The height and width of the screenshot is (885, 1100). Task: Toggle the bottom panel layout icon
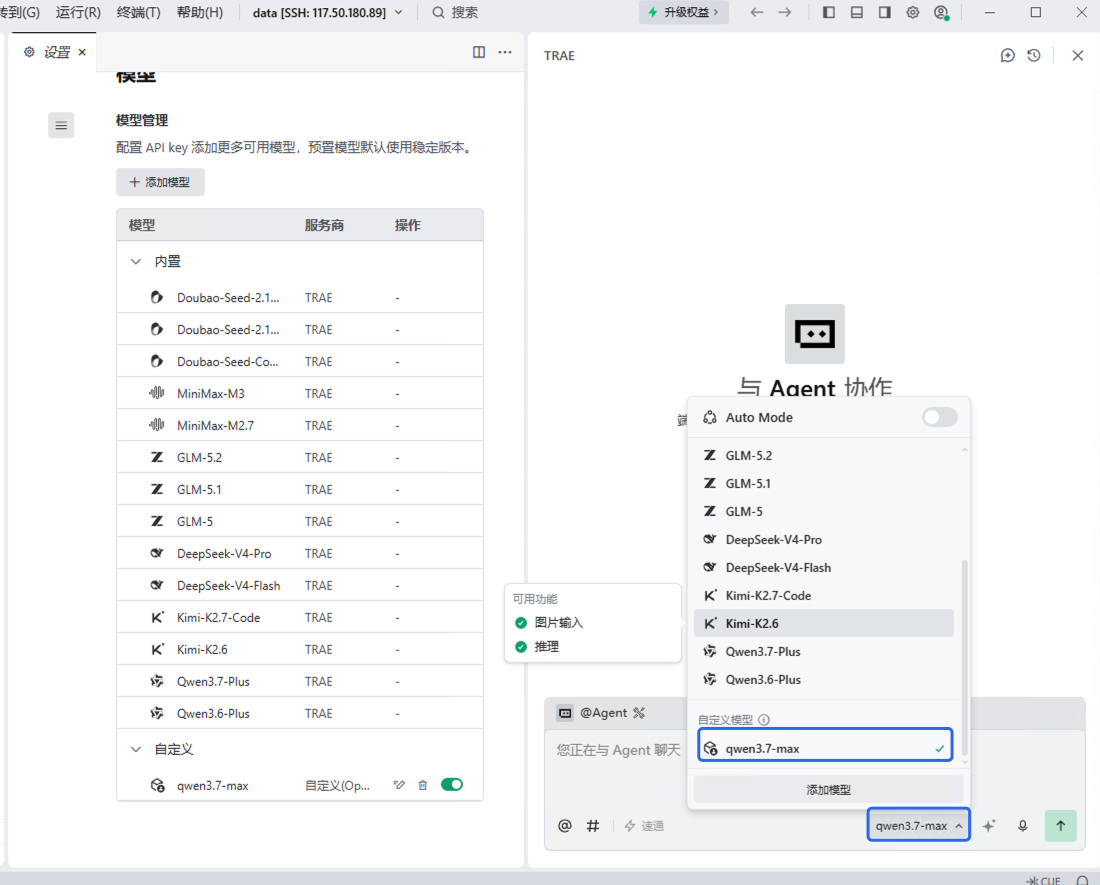(857, 13)
